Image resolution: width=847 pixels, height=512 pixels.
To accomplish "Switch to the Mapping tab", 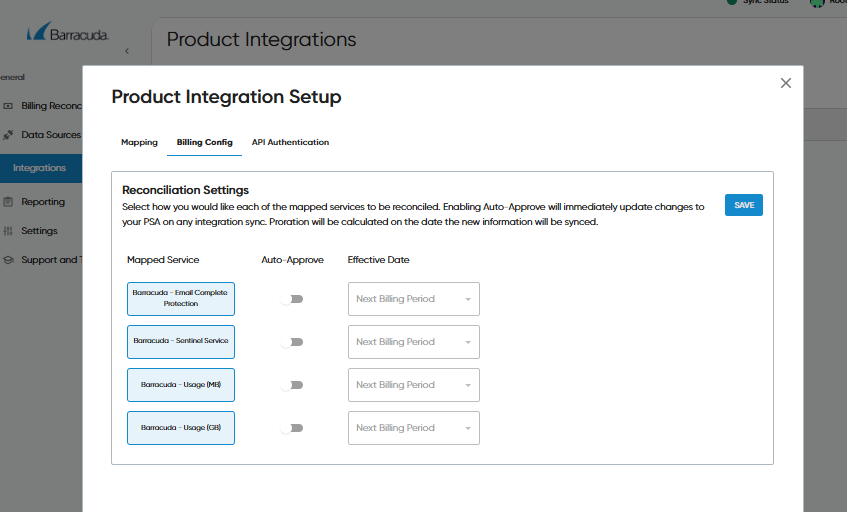I will tap(139, 142).
